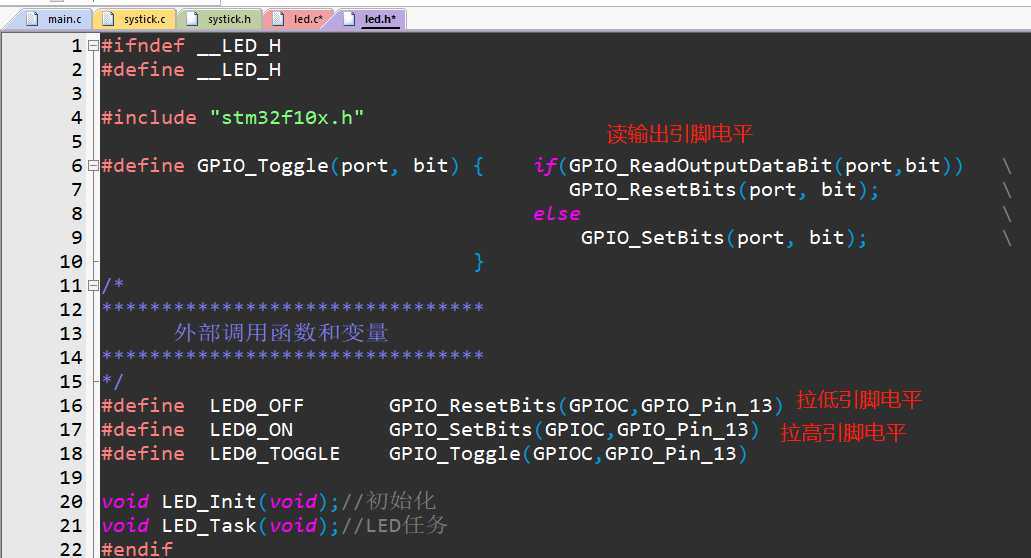Click the file icon on led.h* tab
Image resolution: width=1031 pixels, height=558 pixels.
349,19
